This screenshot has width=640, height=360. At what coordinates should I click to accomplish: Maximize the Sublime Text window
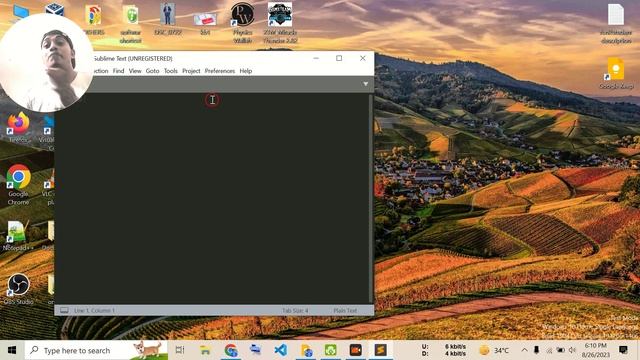click(x=339, y=58)
